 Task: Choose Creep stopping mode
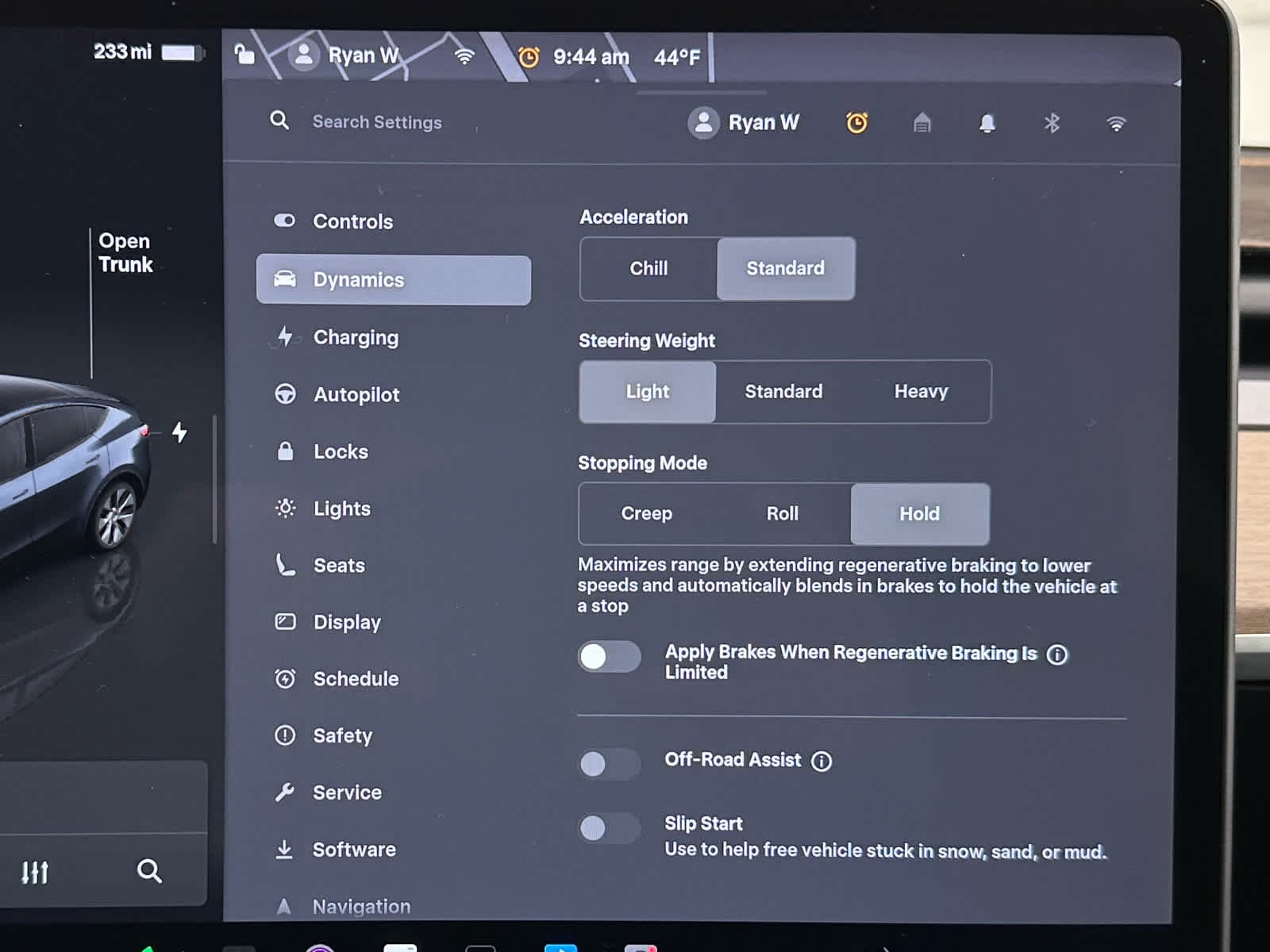(646, 514)
